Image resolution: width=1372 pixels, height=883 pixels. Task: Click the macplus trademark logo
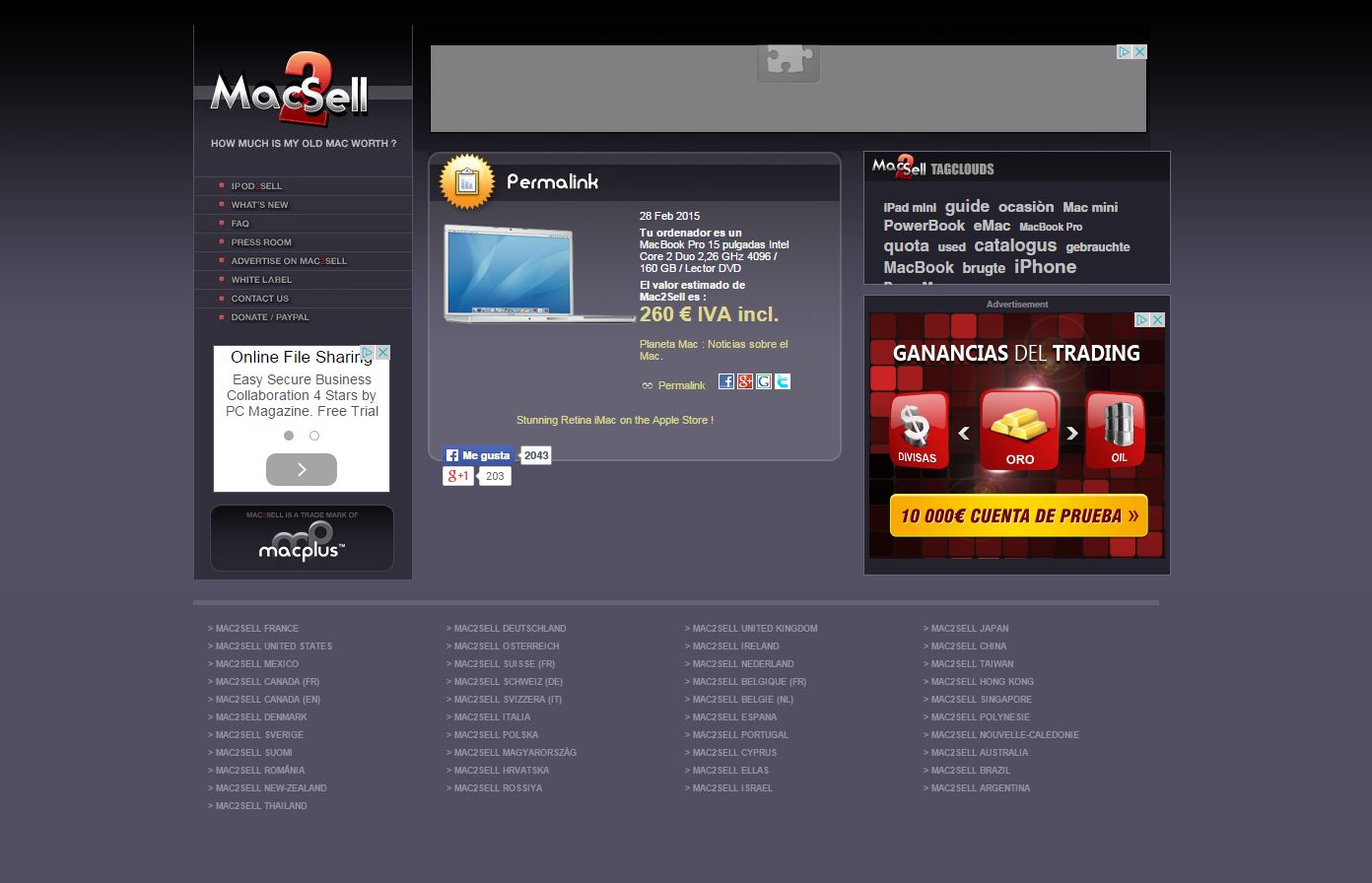click(302, 539)
